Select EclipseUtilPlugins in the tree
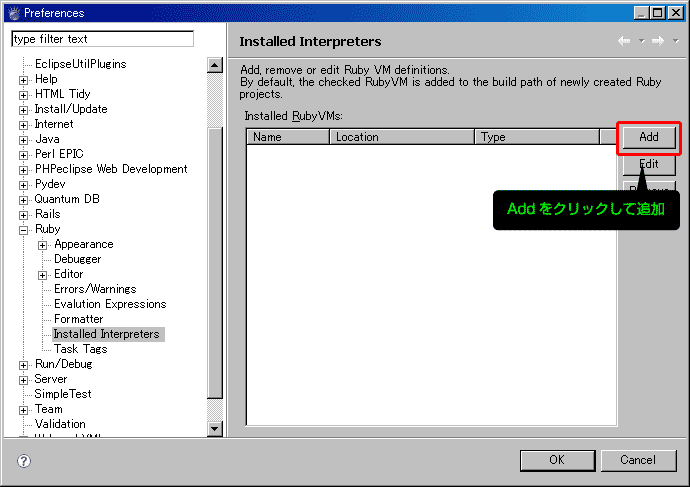The height and width of the screenshot is (487, 690). [x=81, y=64]
